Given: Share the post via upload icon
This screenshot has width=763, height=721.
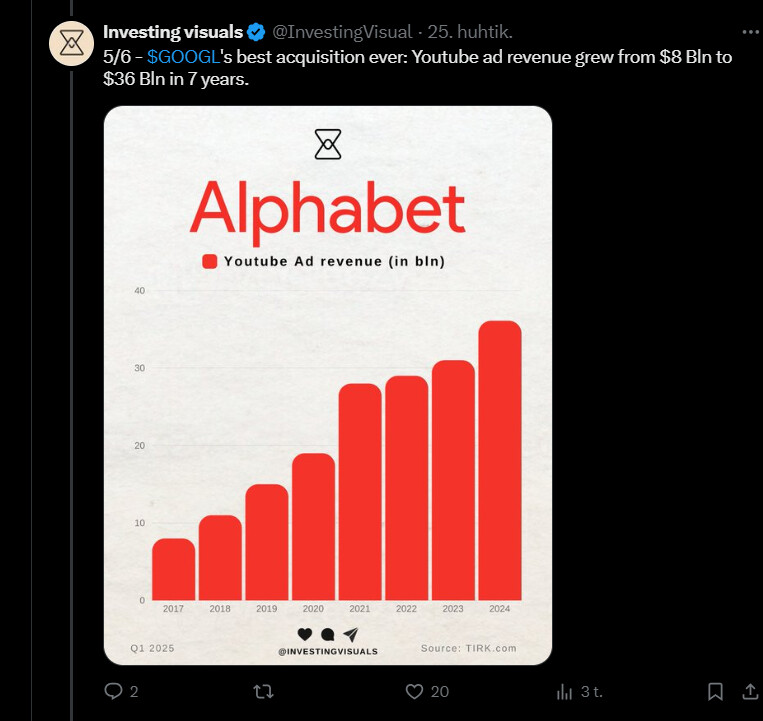Looking at the screenshot, I should pos(750,691).
